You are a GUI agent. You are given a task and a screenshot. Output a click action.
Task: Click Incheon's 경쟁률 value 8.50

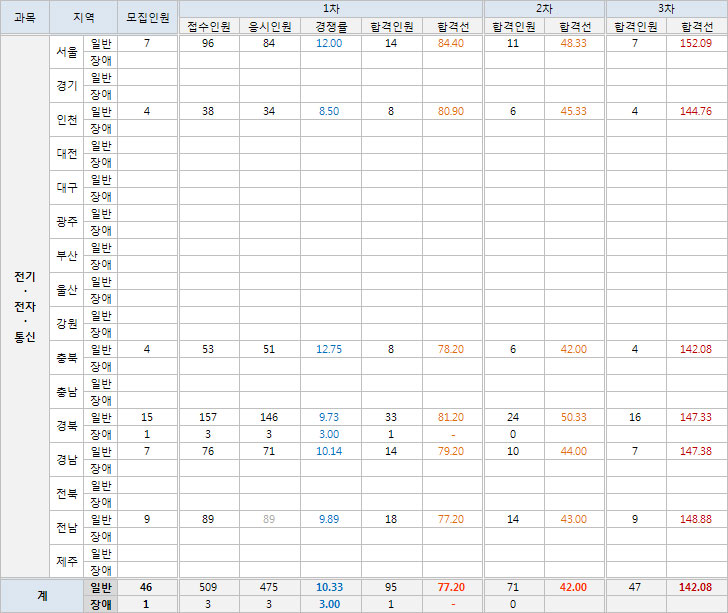click(x=329, y=111)
